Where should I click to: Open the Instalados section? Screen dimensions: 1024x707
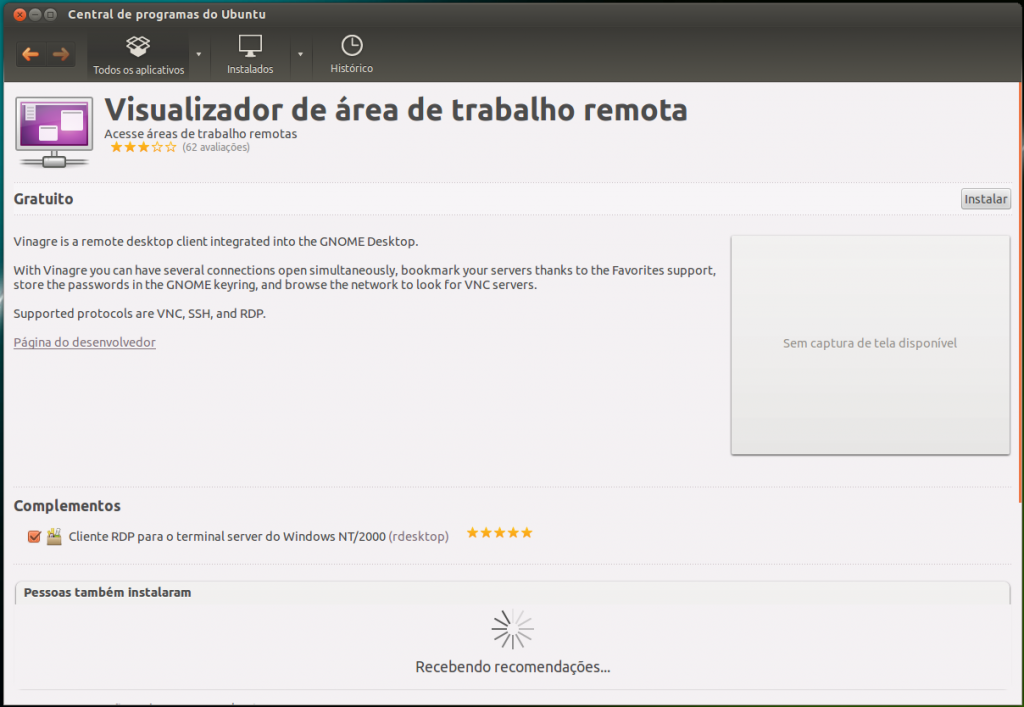[250, 55]
